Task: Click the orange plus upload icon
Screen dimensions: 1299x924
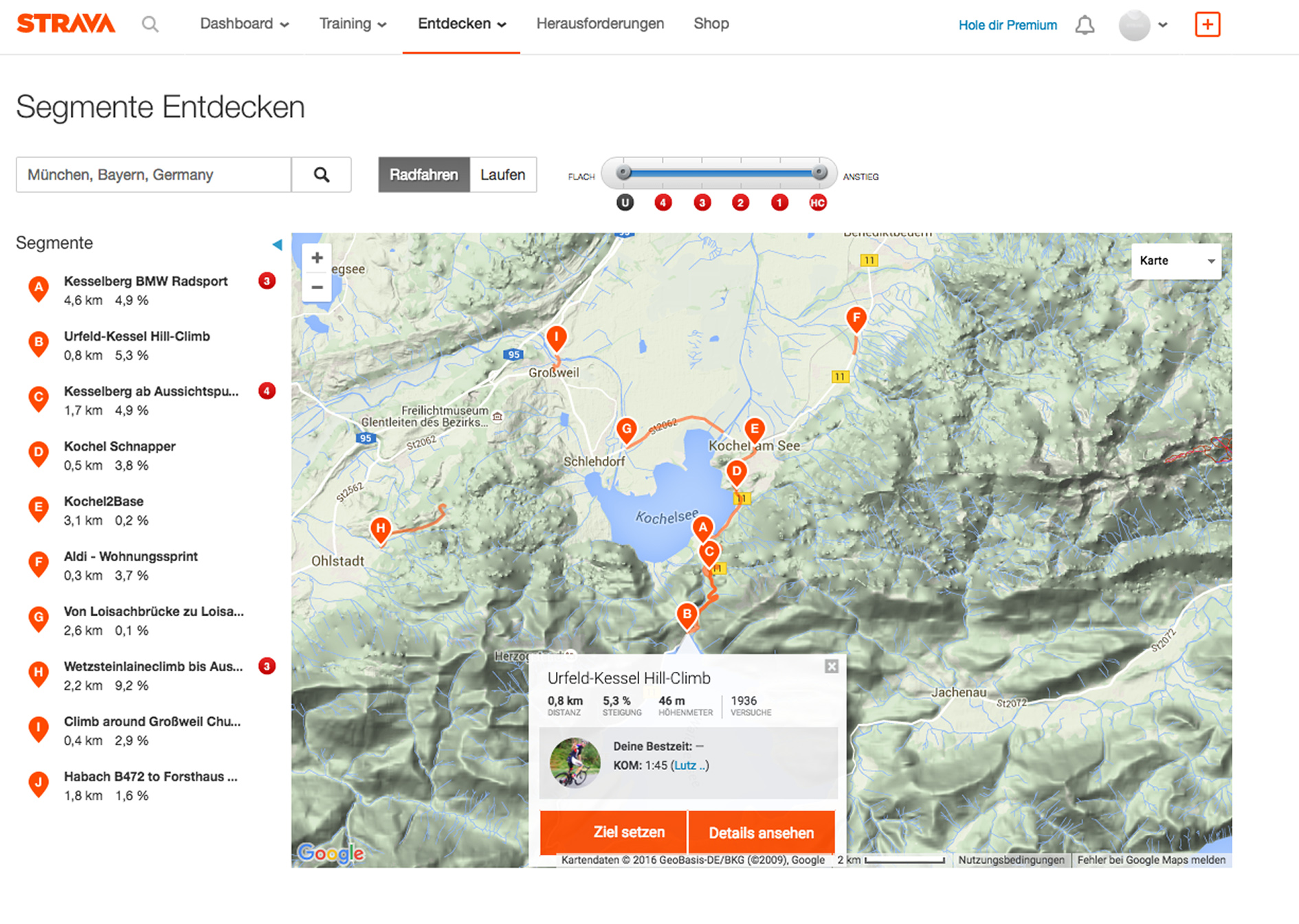Action: (1207, 25)
